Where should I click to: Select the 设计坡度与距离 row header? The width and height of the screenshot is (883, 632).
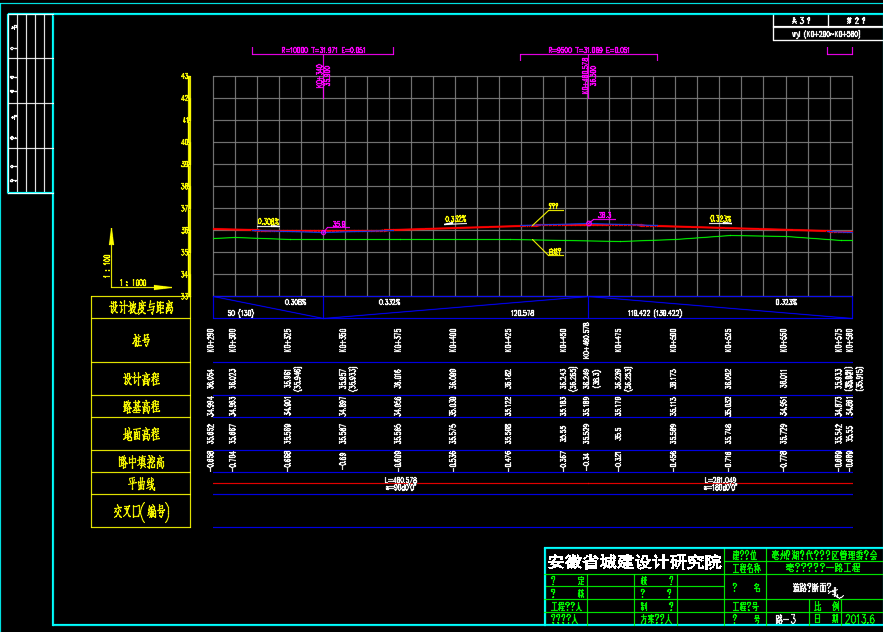point(141,307)
